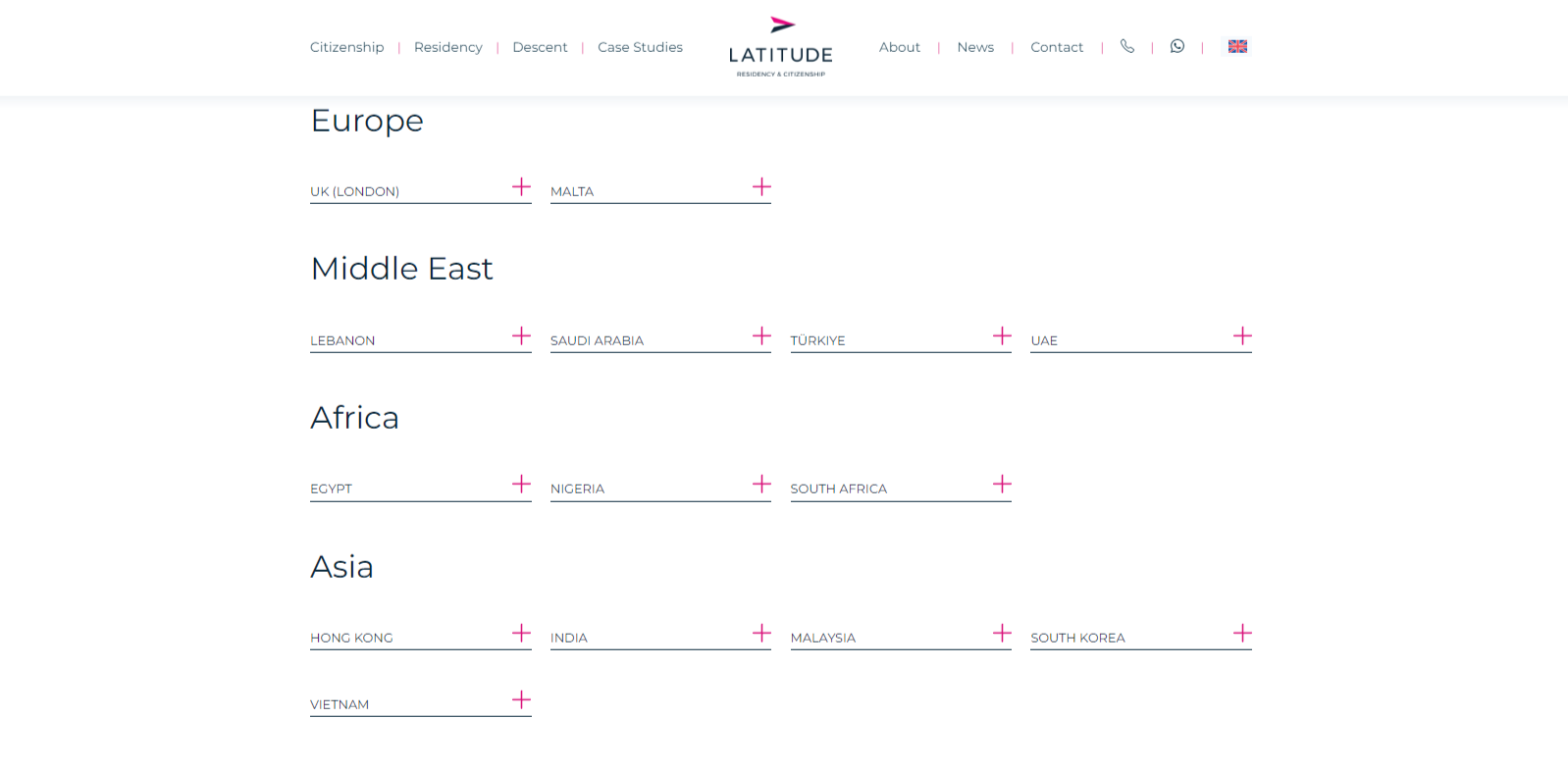Viewport: 1568px width, 769px height.
Task: Expand UK (London) with plus icon
Action: pyautogui.click(x=521, y=187)
